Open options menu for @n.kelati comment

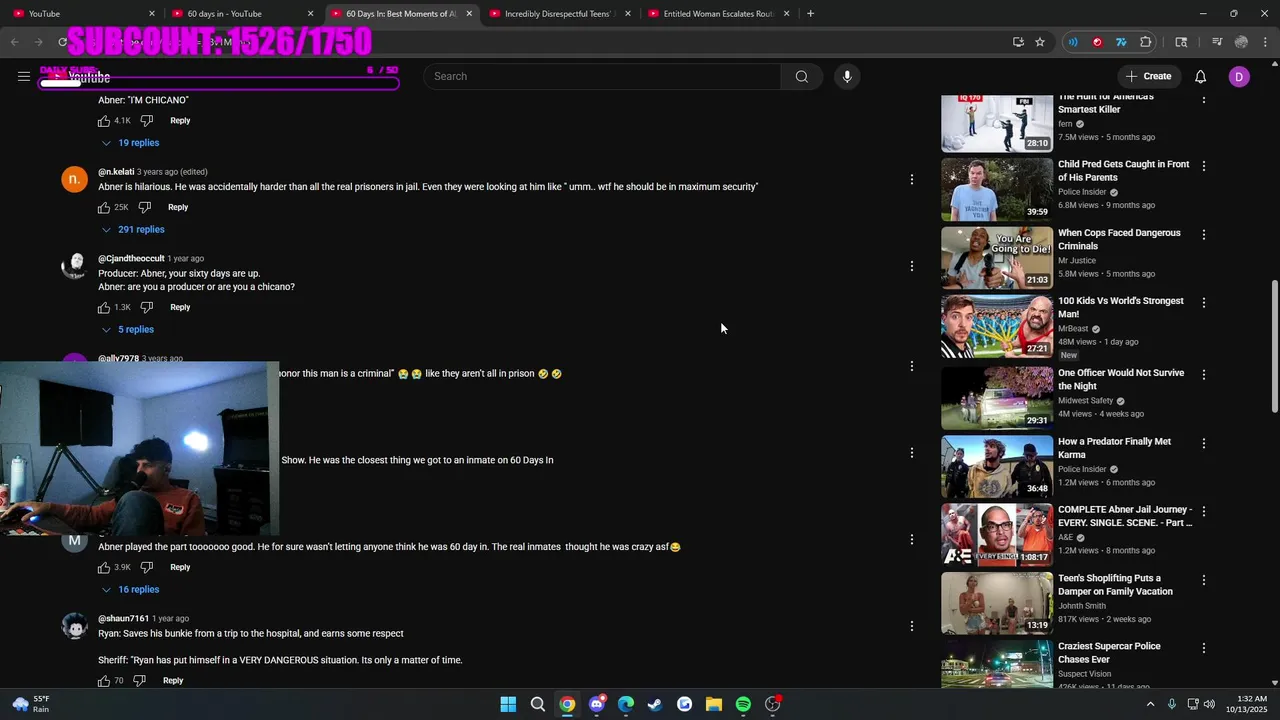click(x=911, y=180)
